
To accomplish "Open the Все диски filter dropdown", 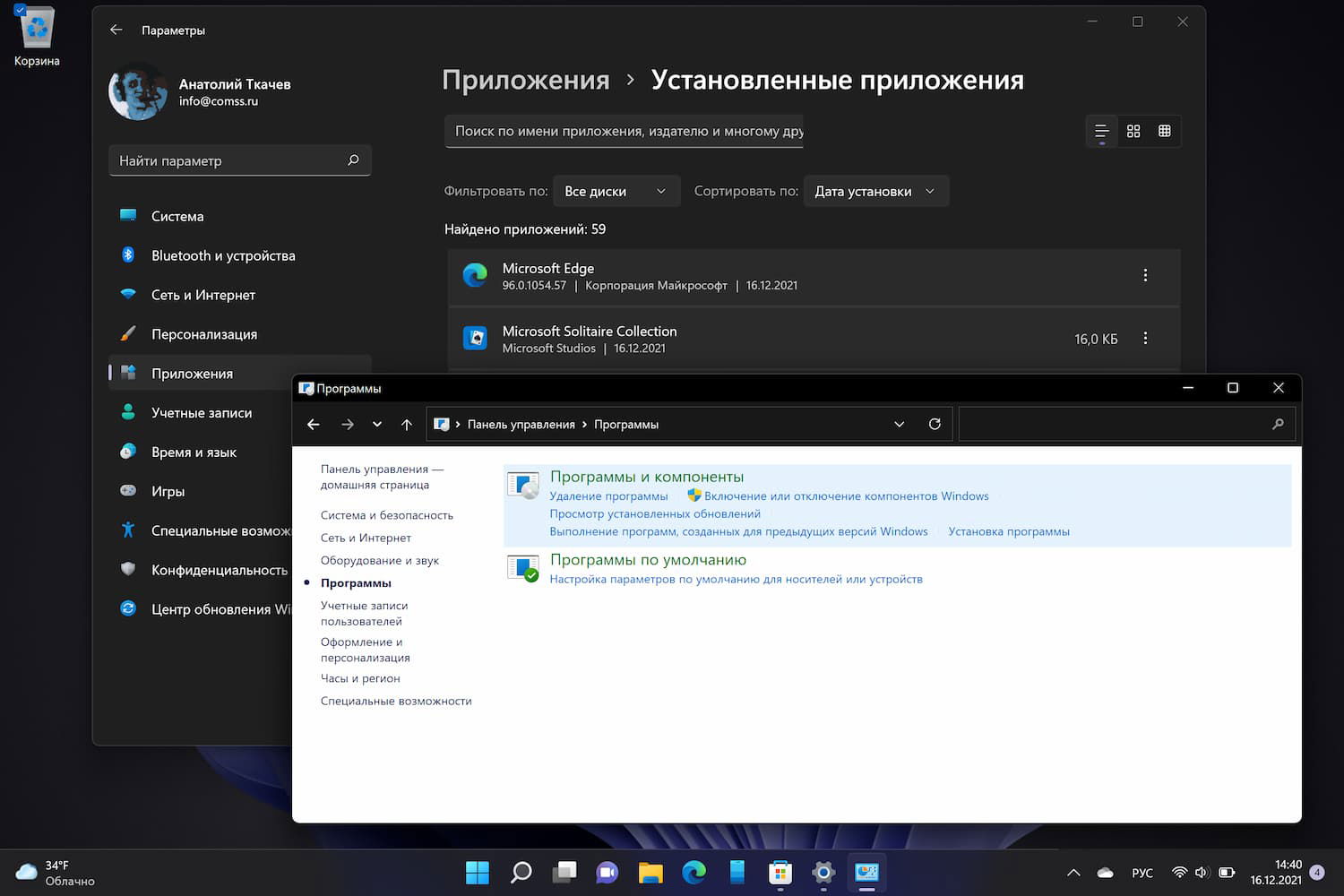I will [616, 191].
